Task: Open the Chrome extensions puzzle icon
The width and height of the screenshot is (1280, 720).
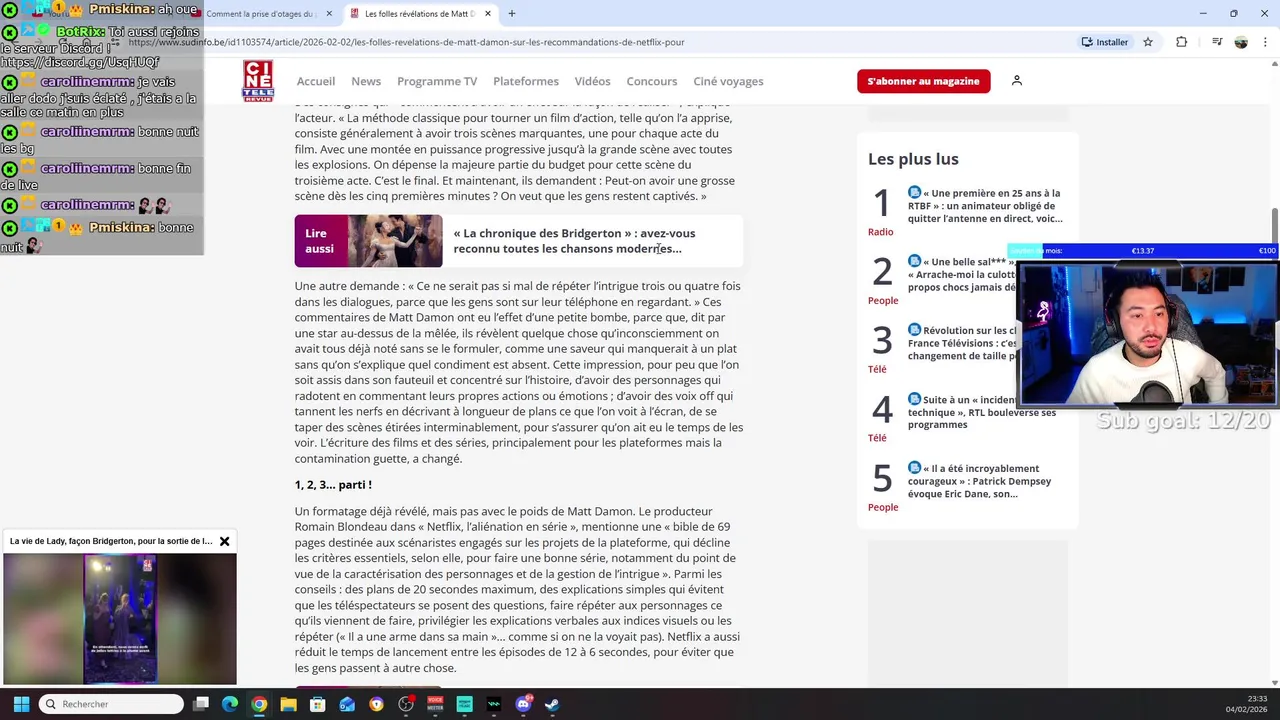Action: (1181, 42)
